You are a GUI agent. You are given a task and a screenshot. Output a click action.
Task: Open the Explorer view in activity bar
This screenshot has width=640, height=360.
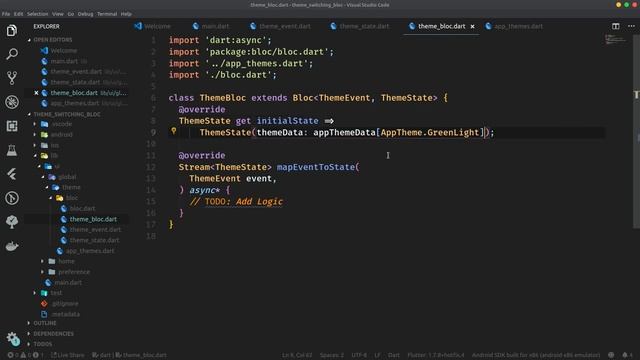12,30
